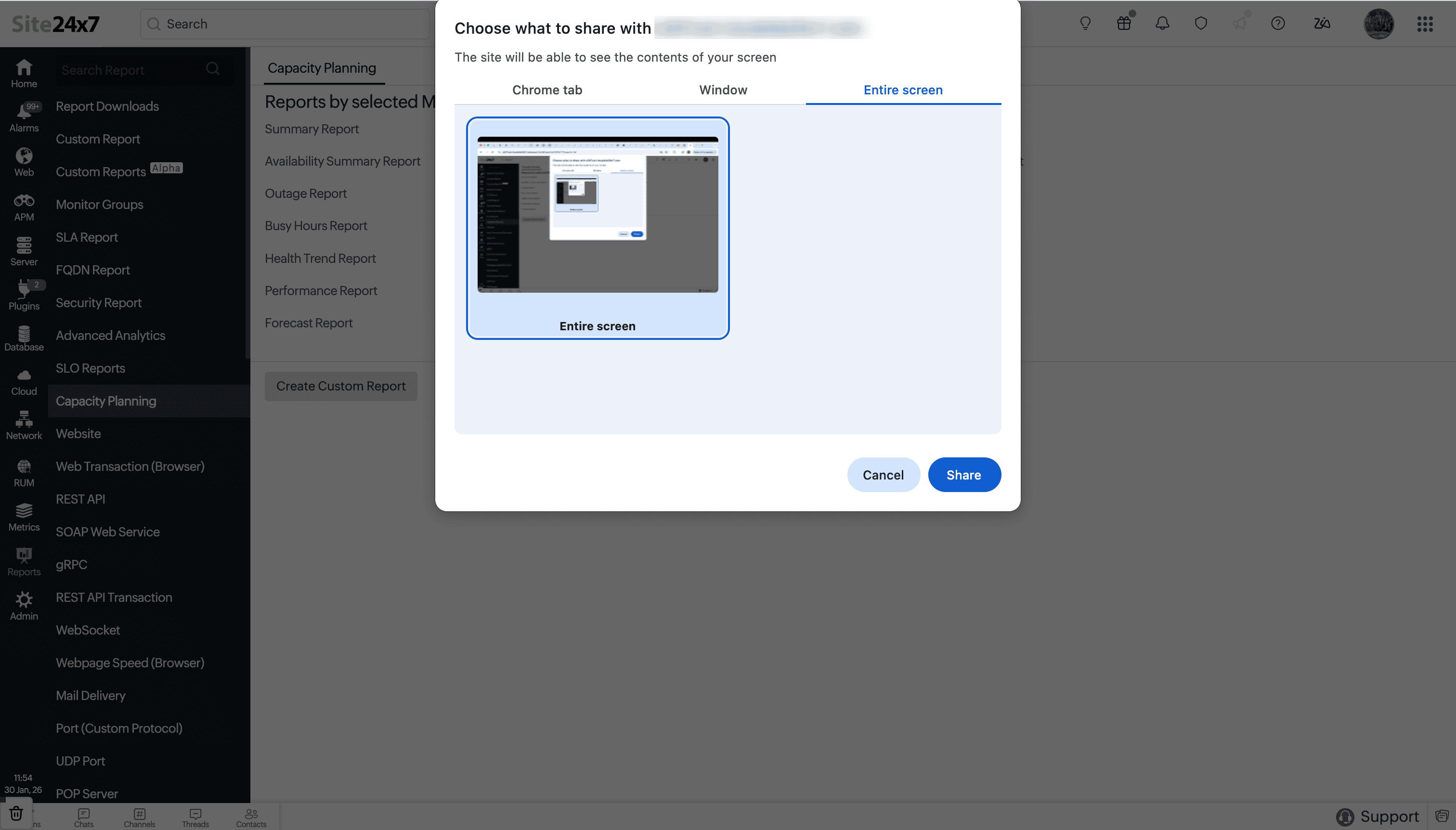Select the Entire screen preview thumbnail
1456x830 pixels.
[597, 227]
